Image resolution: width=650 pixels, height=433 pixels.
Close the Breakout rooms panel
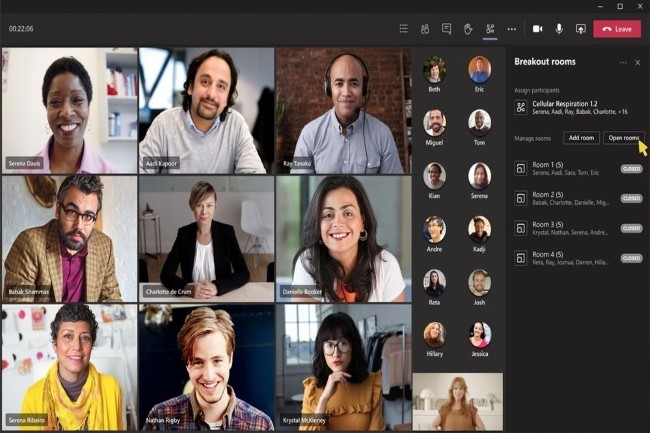point(638,63)
